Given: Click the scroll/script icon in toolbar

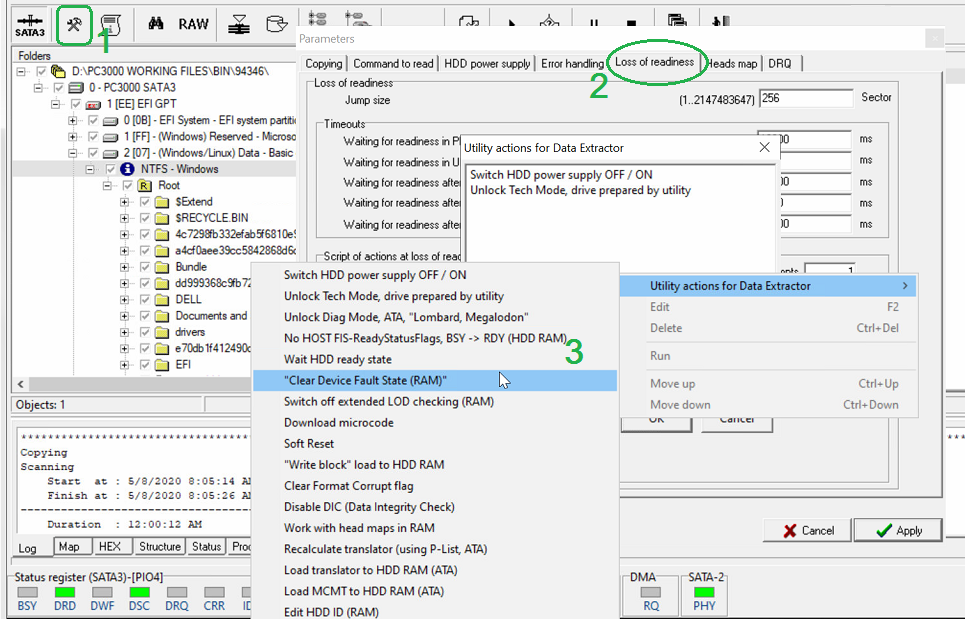Looking at the screenshot, I should pyautogui.click(x=110, y=24).
